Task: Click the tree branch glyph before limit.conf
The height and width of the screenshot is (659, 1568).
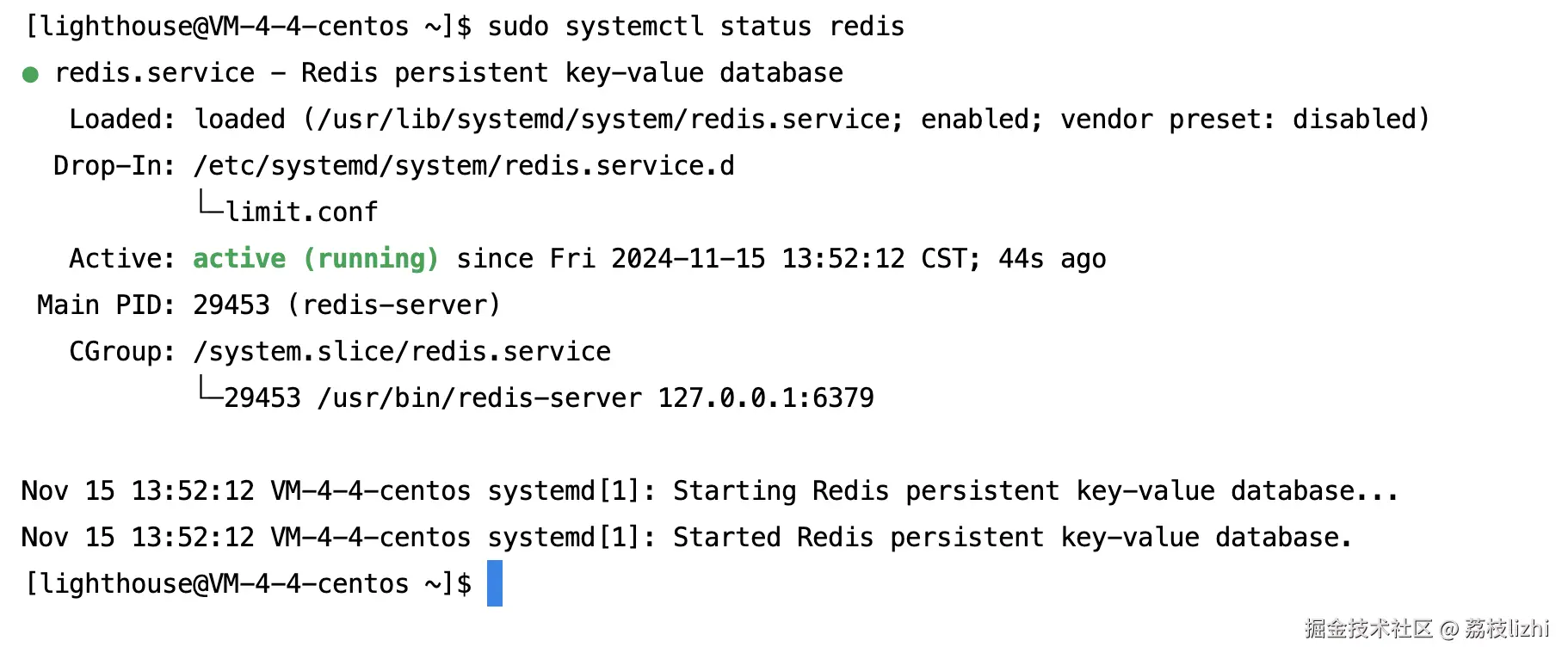Action: coord(209,204)
